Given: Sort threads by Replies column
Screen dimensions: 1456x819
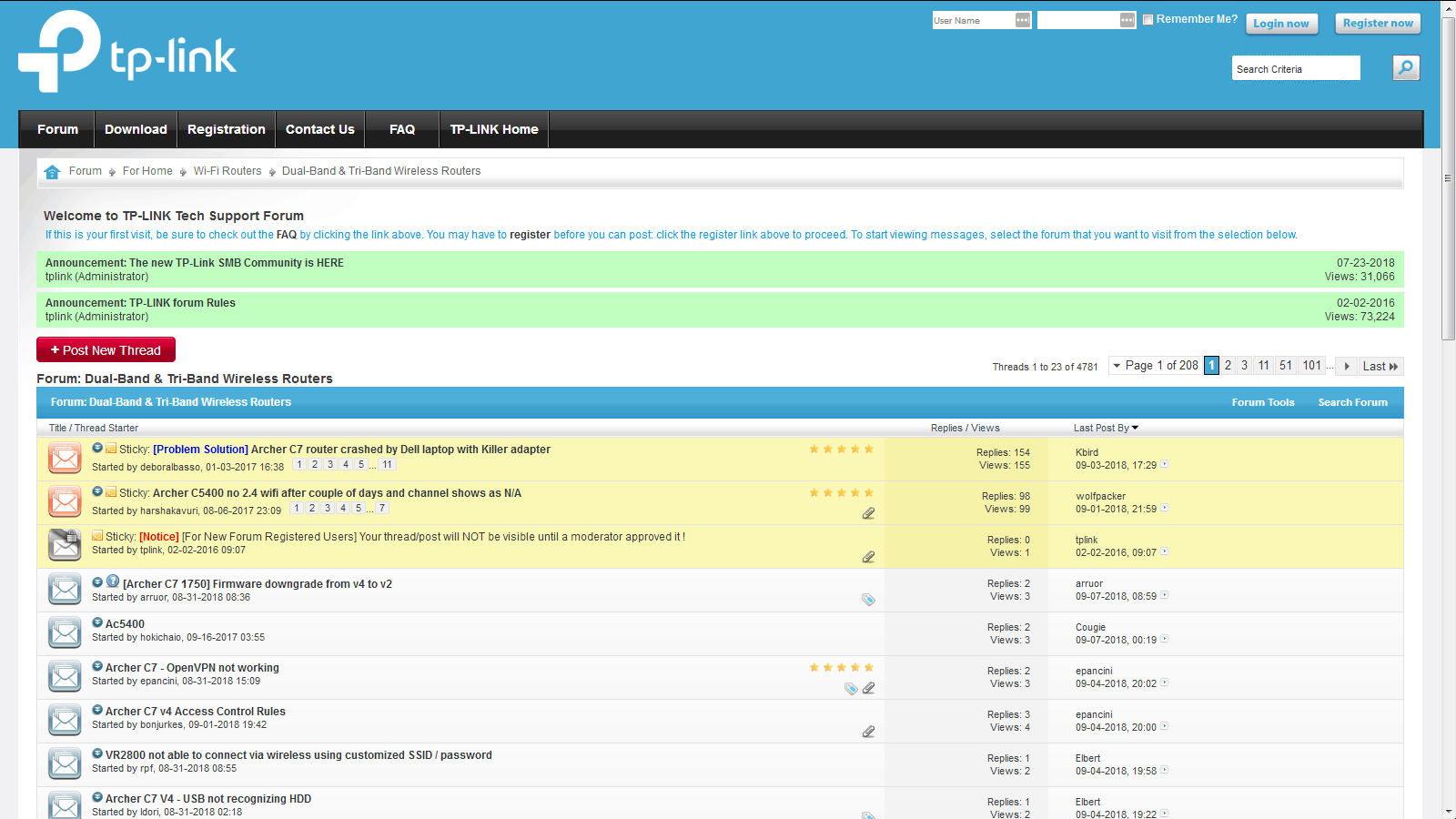Looking at the screenshot, I should [946, 428].
